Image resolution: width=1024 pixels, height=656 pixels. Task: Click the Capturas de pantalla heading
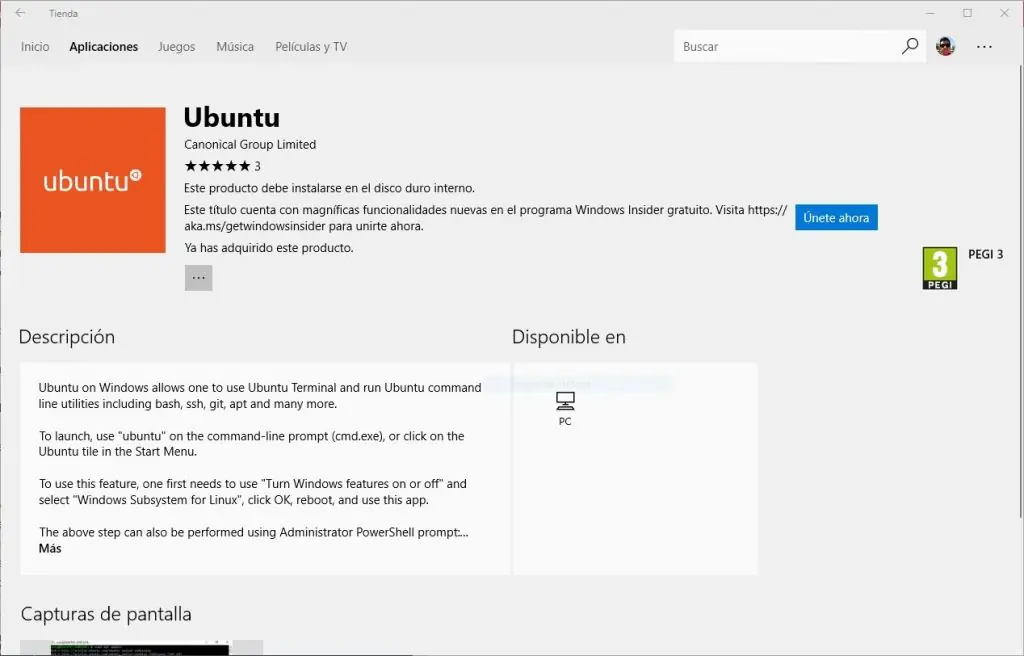(106, 614)
